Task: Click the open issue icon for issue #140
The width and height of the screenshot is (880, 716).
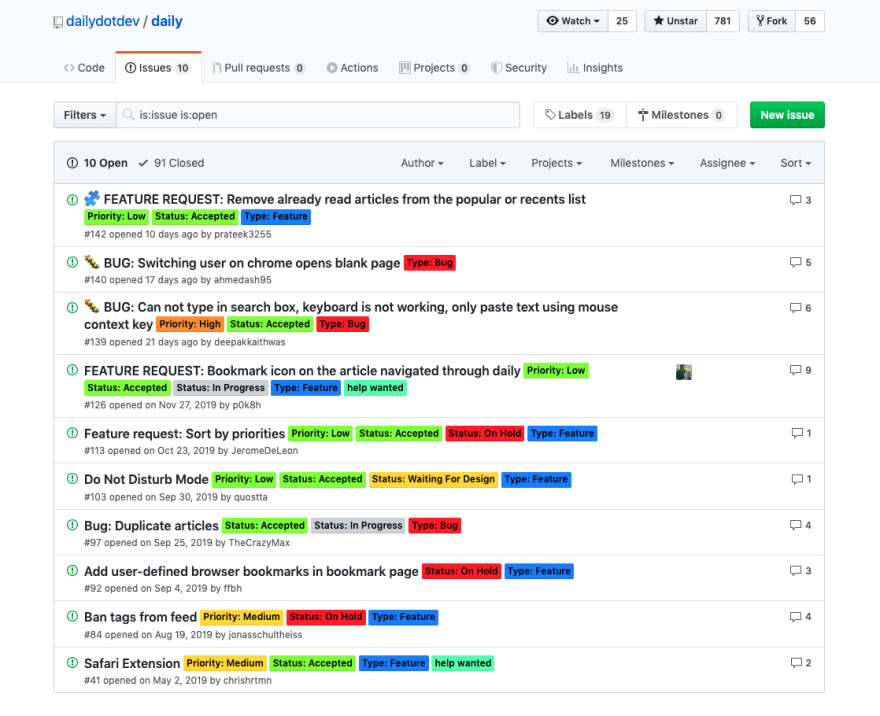Action: pos(72,262)
